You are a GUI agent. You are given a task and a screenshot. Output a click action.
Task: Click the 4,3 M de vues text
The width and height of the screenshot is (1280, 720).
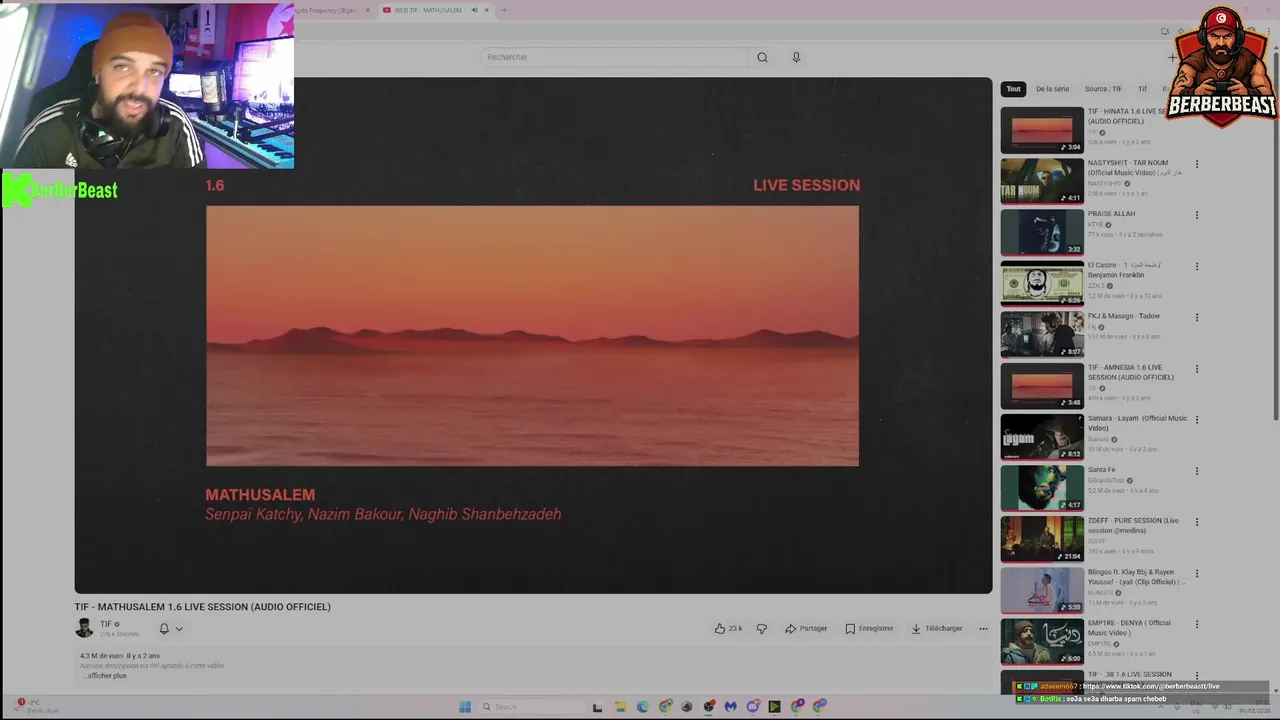coord(101,656)
